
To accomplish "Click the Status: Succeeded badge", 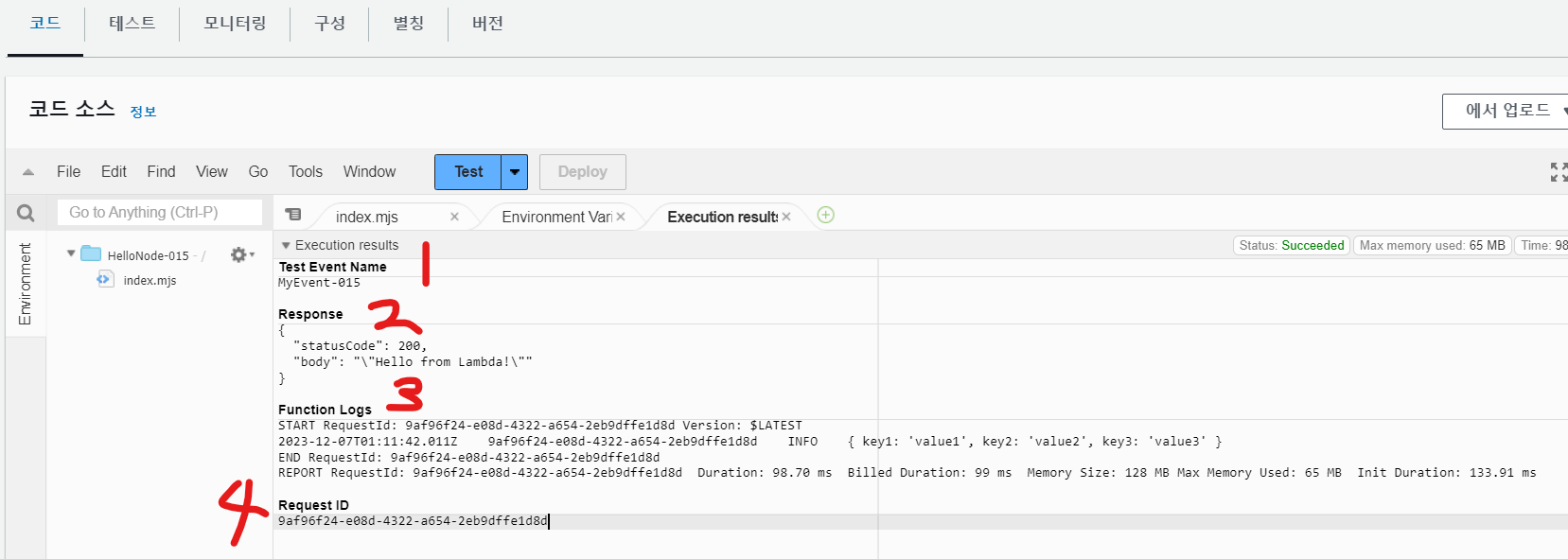I will click(1292, 245).
